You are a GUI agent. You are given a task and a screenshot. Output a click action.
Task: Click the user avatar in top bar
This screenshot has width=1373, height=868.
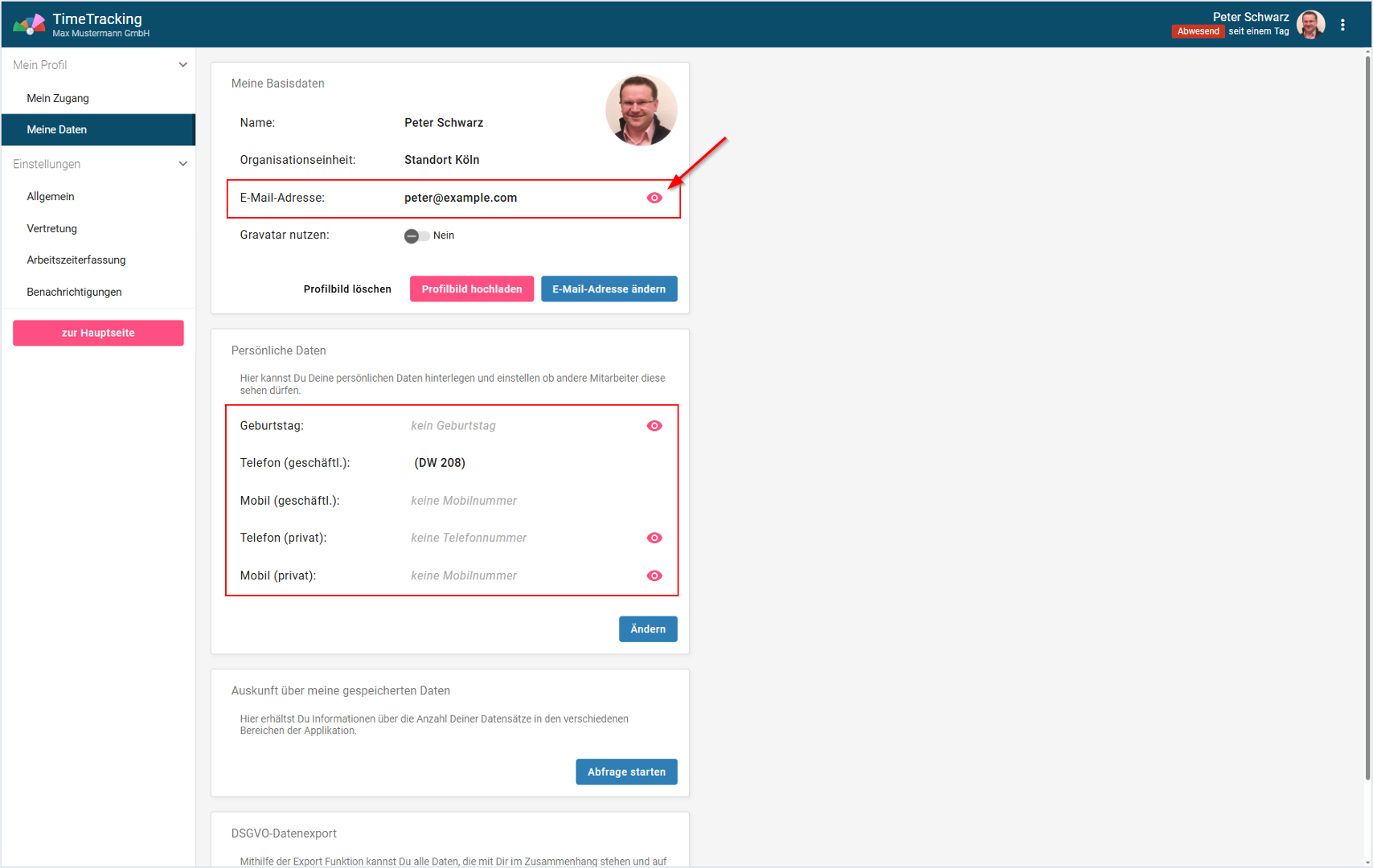click(x=1310, y=25)
